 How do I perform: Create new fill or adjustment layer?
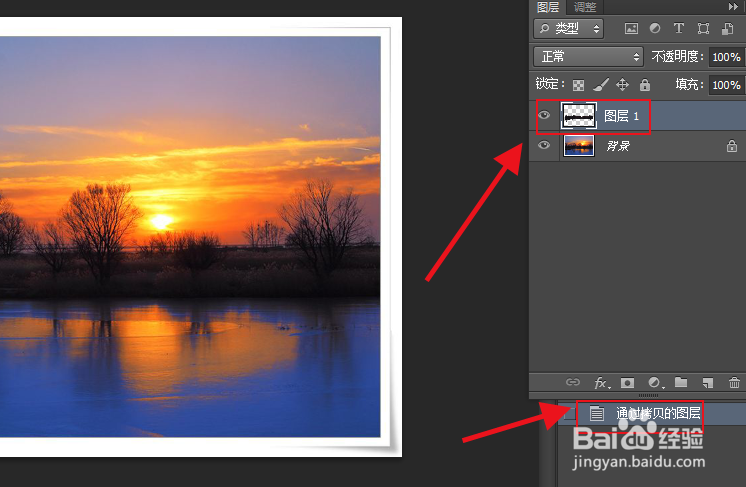655,382
